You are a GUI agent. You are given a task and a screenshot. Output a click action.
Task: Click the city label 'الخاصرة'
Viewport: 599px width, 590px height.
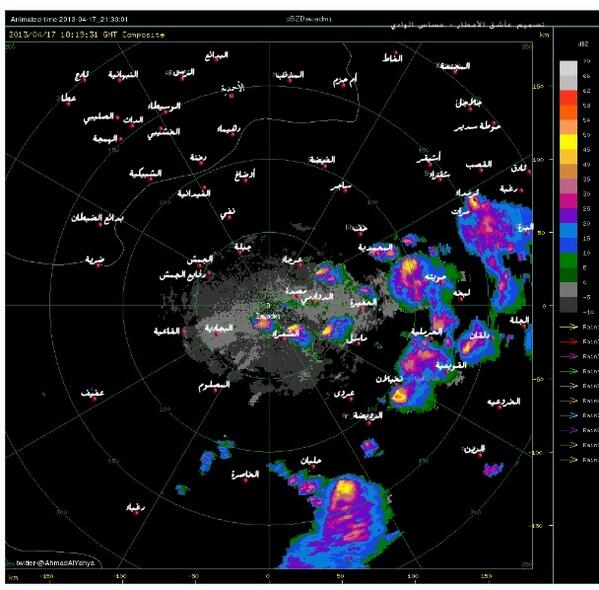pos(245,474)
